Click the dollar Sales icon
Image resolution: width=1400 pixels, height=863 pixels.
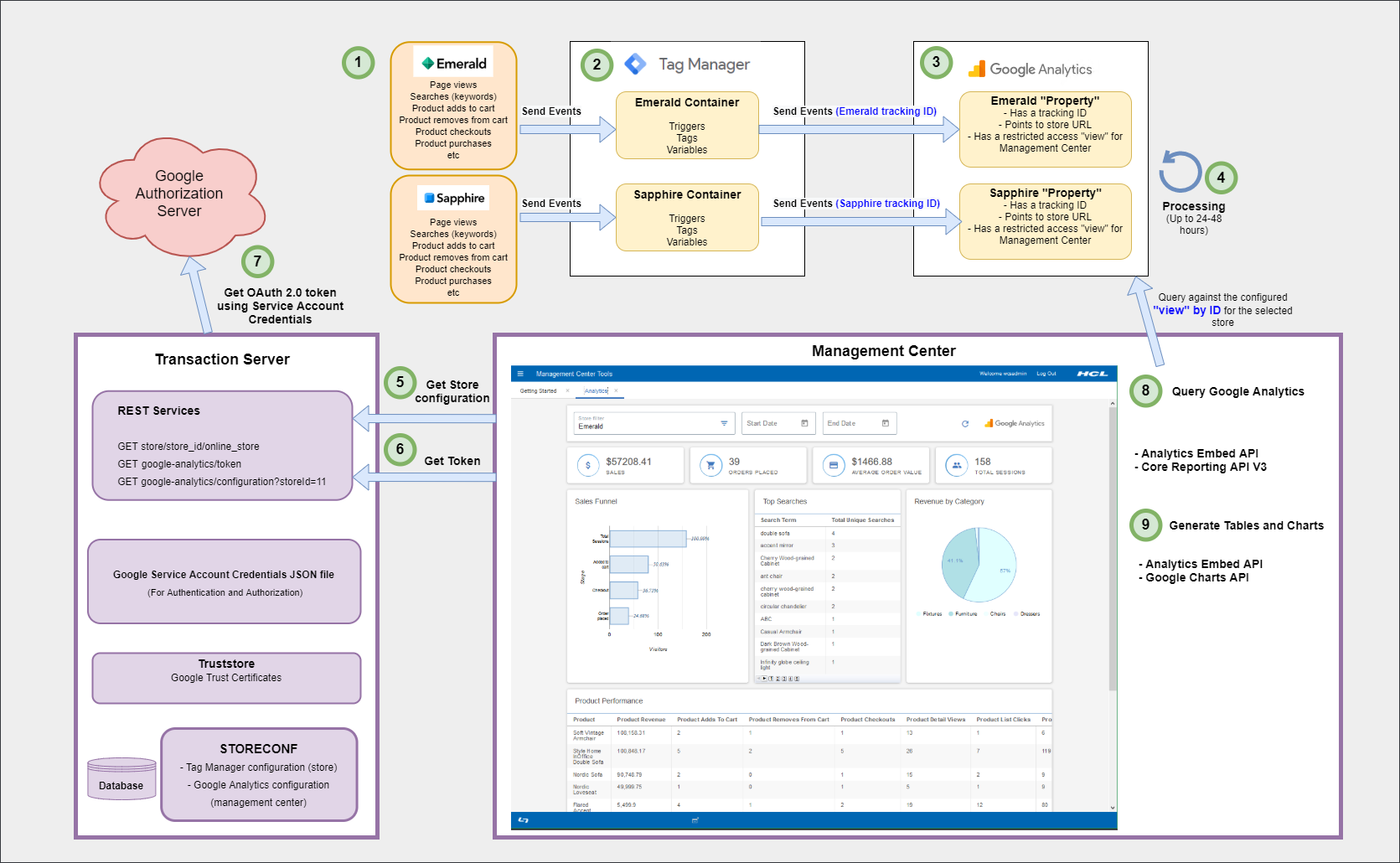click(x=588, y=465)
